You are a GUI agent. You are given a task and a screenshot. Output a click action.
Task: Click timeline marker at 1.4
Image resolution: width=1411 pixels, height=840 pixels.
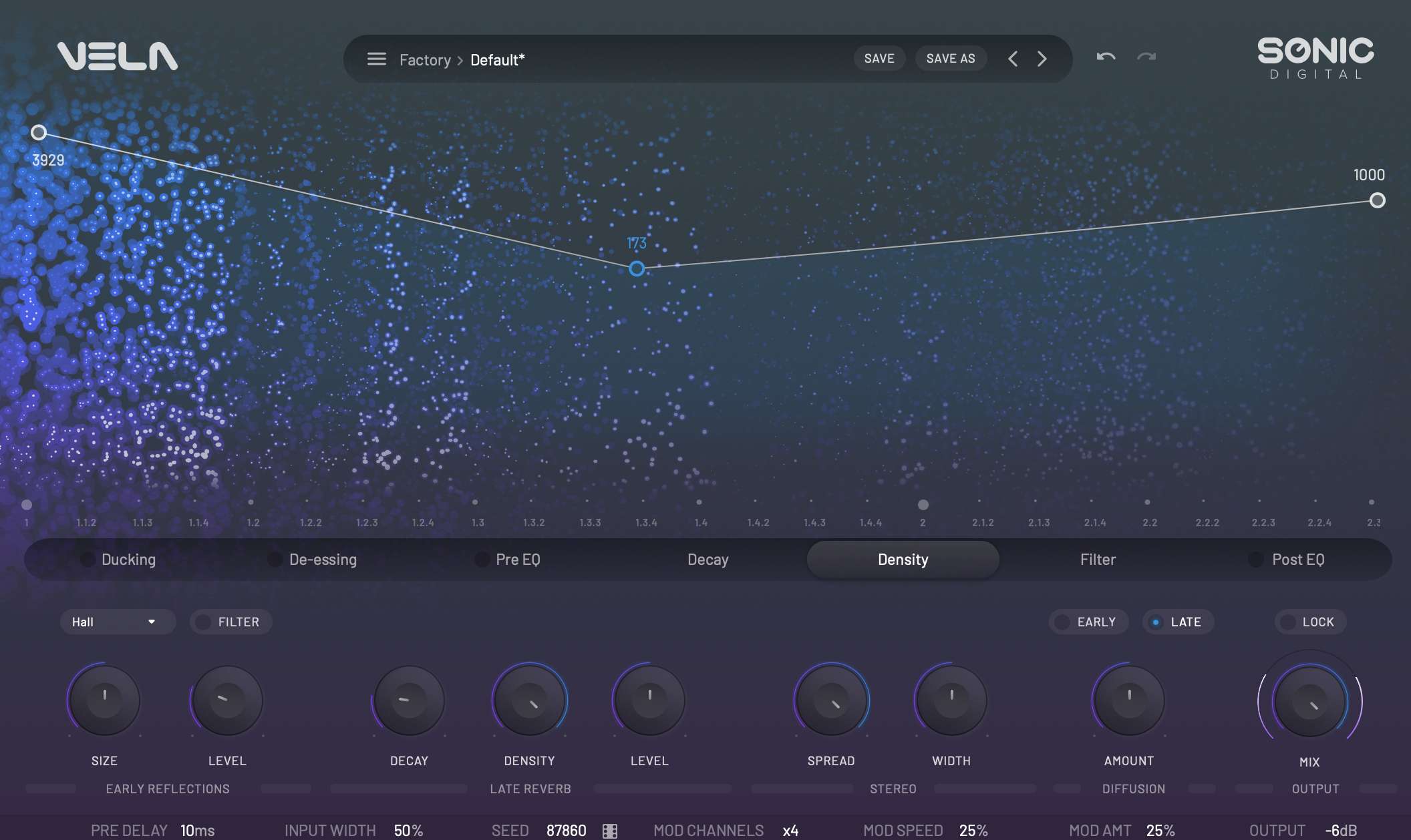[699, 502]
